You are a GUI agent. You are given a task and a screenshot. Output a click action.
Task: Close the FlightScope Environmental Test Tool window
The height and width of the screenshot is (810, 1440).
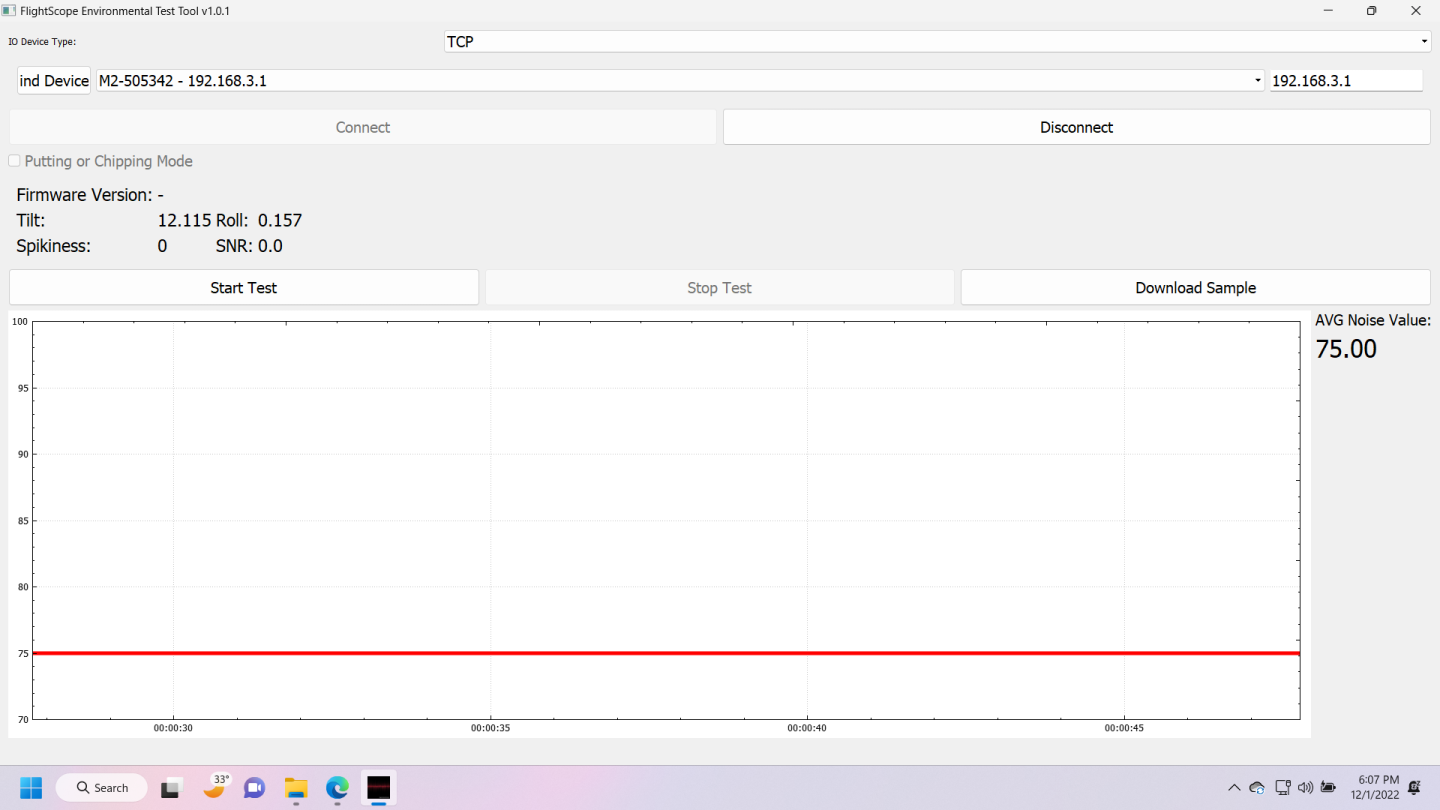1416,11
